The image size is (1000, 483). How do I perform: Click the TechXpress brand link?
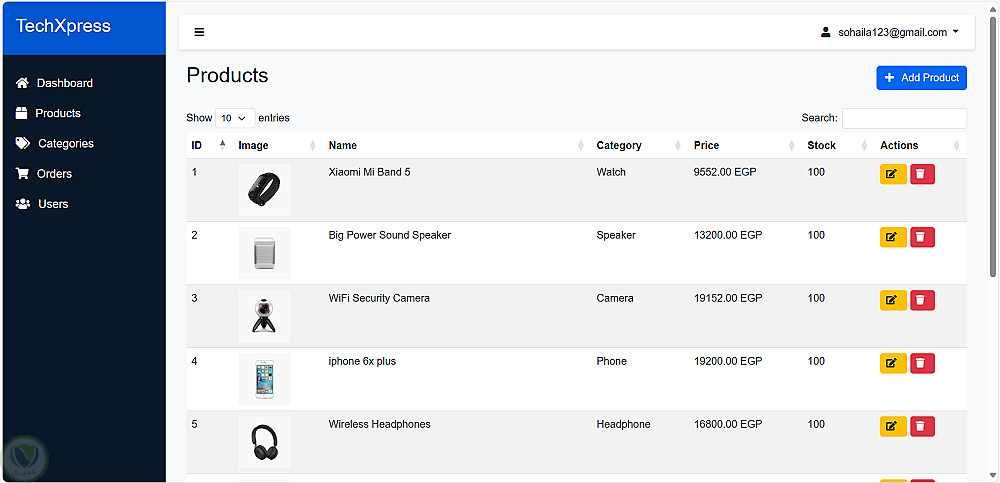63,27
